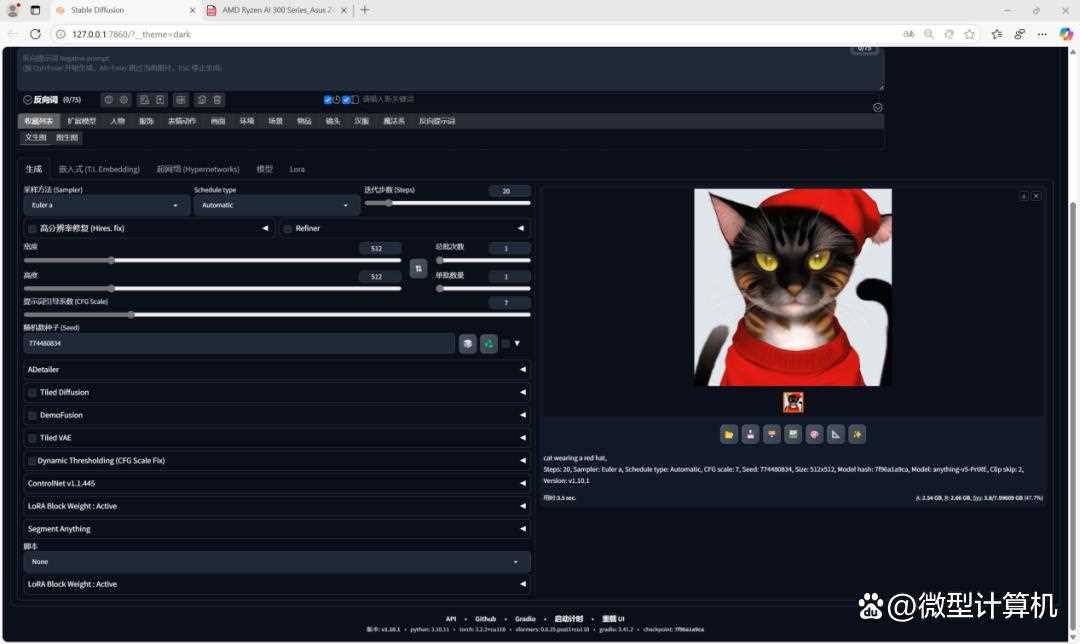
Task: Click the dice icon to randomize seed
Action: 467,344
